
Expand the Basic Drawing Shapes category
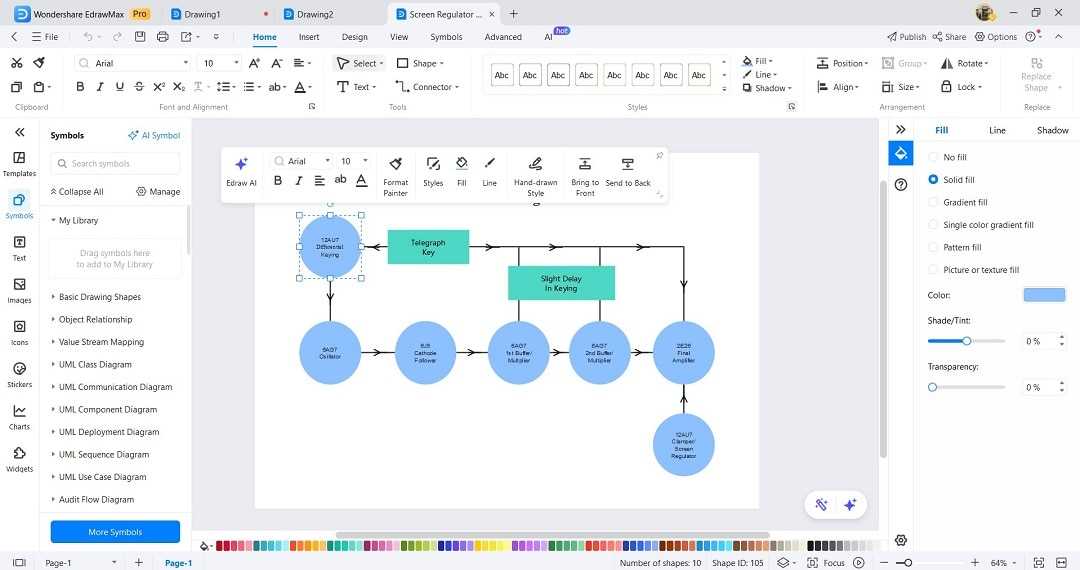tap(100, 297)
